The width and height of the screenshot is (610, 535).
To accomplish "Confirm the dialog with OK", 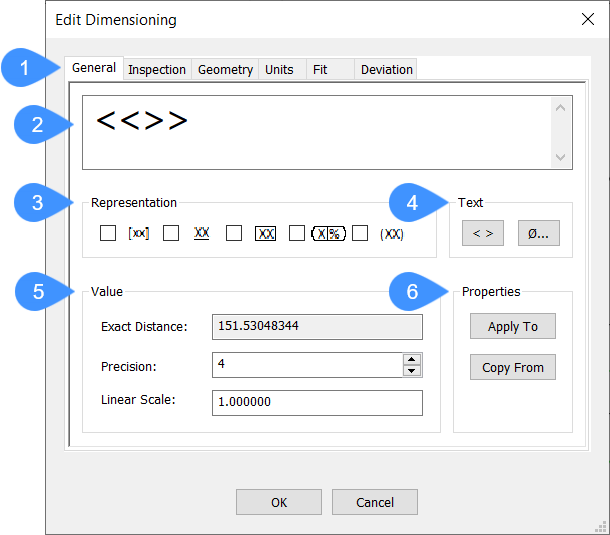I will pyautogui.click(x=279, y=502).
